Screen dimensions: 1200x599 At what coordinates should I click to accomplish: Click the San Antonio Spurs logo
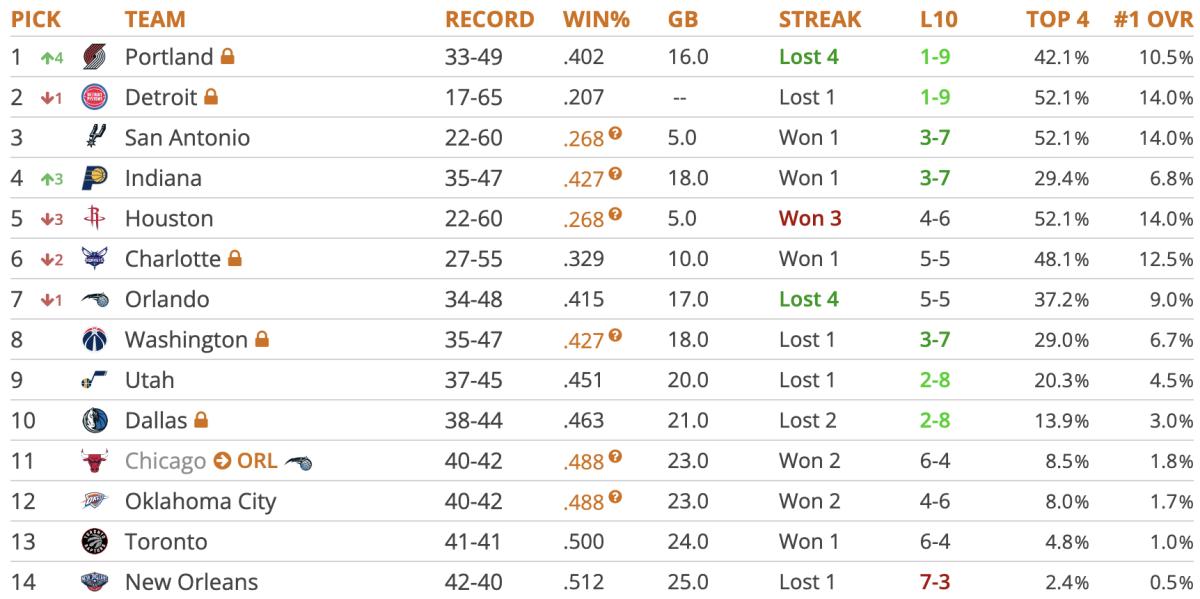pyautogui.click(x=93, y=137)
